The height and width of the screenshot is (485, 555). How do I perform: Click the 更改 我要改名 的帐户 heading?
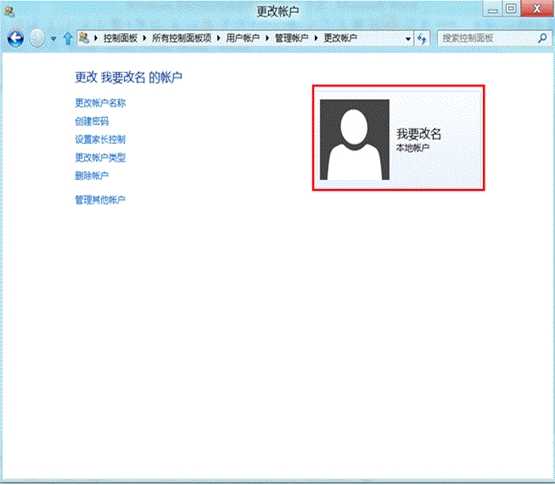point(129,77)
